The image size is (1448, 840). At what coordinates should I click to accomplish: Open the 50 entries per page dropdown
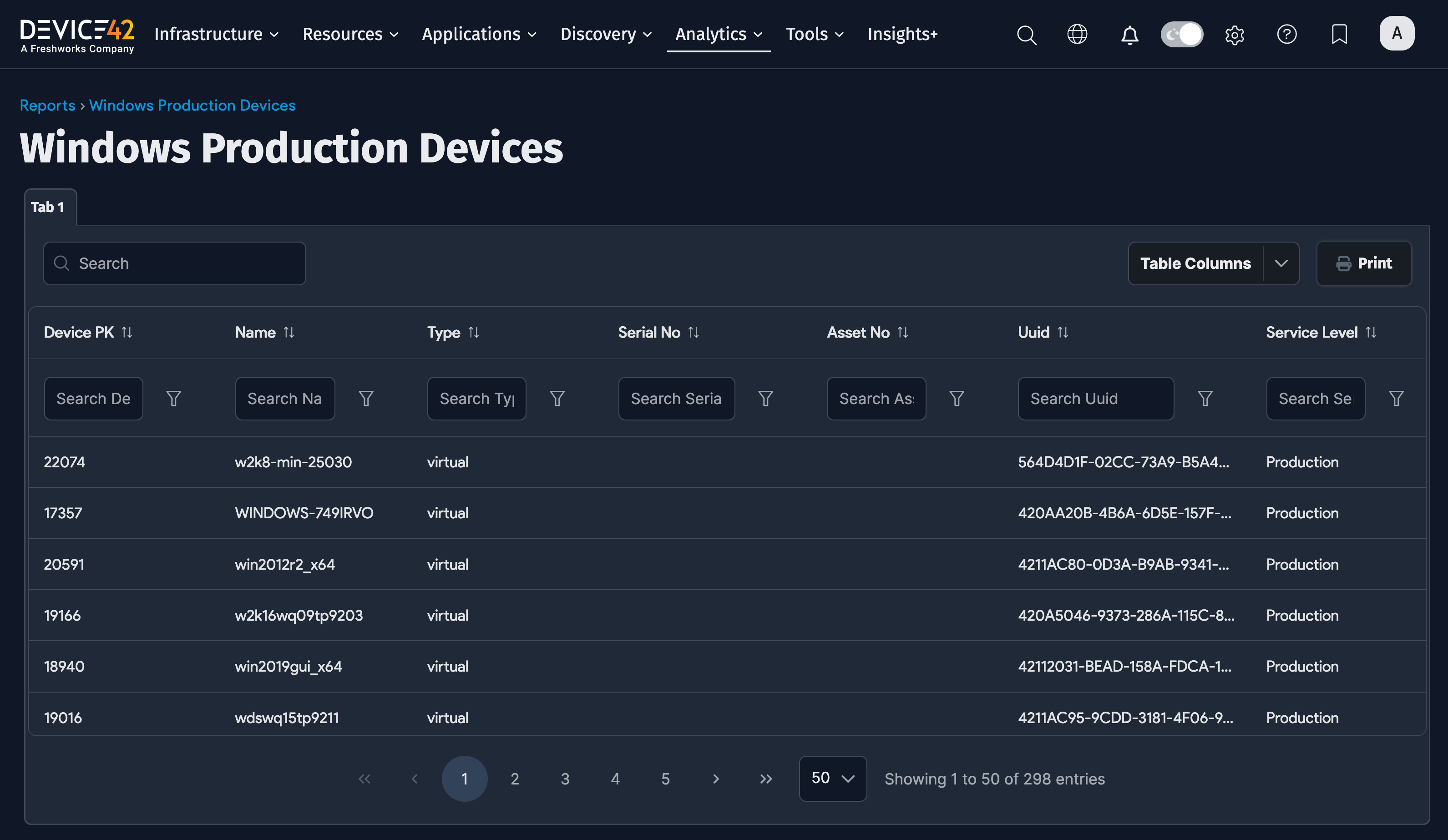click(832, 779)
